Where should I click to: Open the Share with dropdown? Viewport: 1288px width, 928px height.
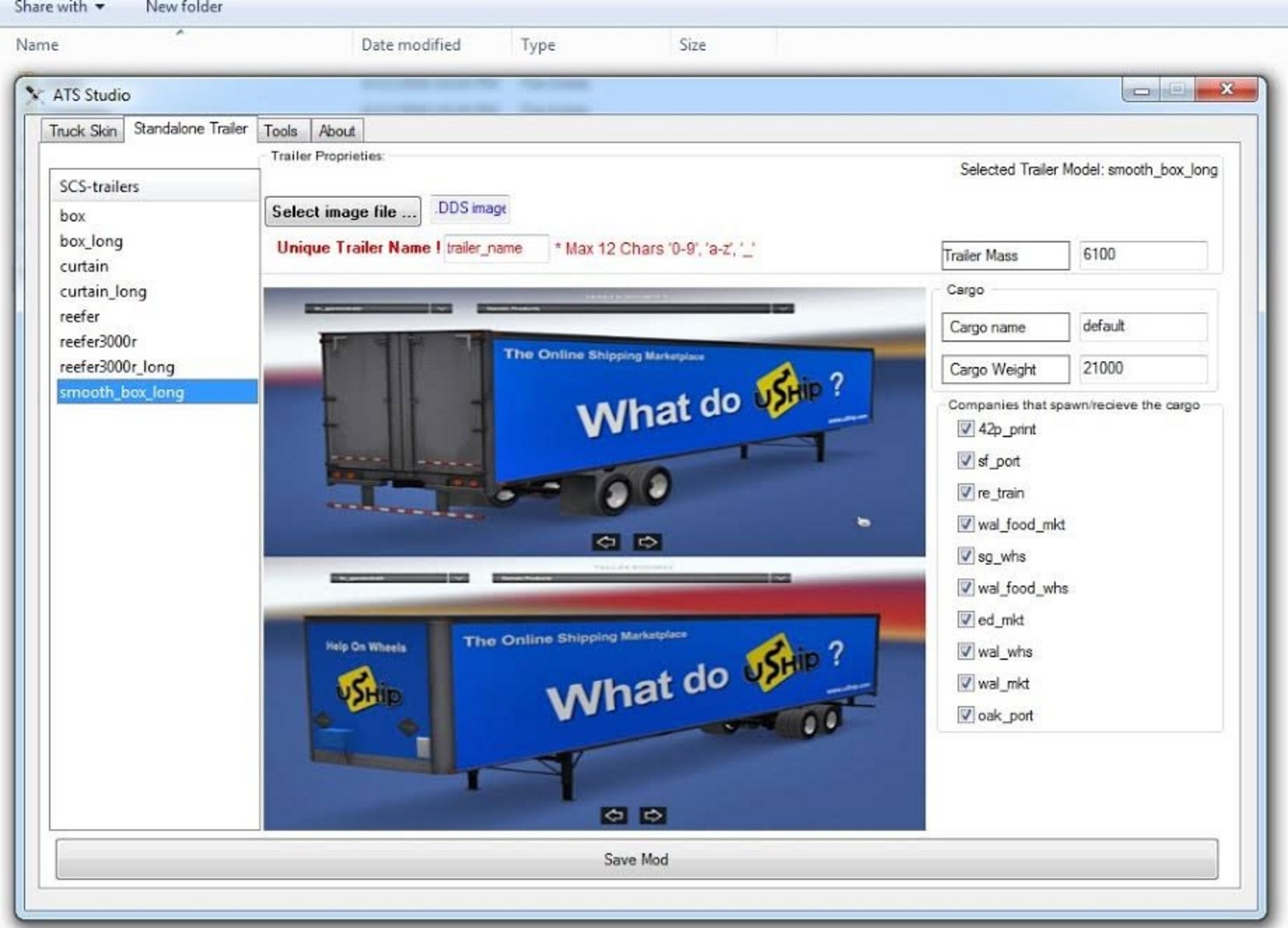pos(56,8)
